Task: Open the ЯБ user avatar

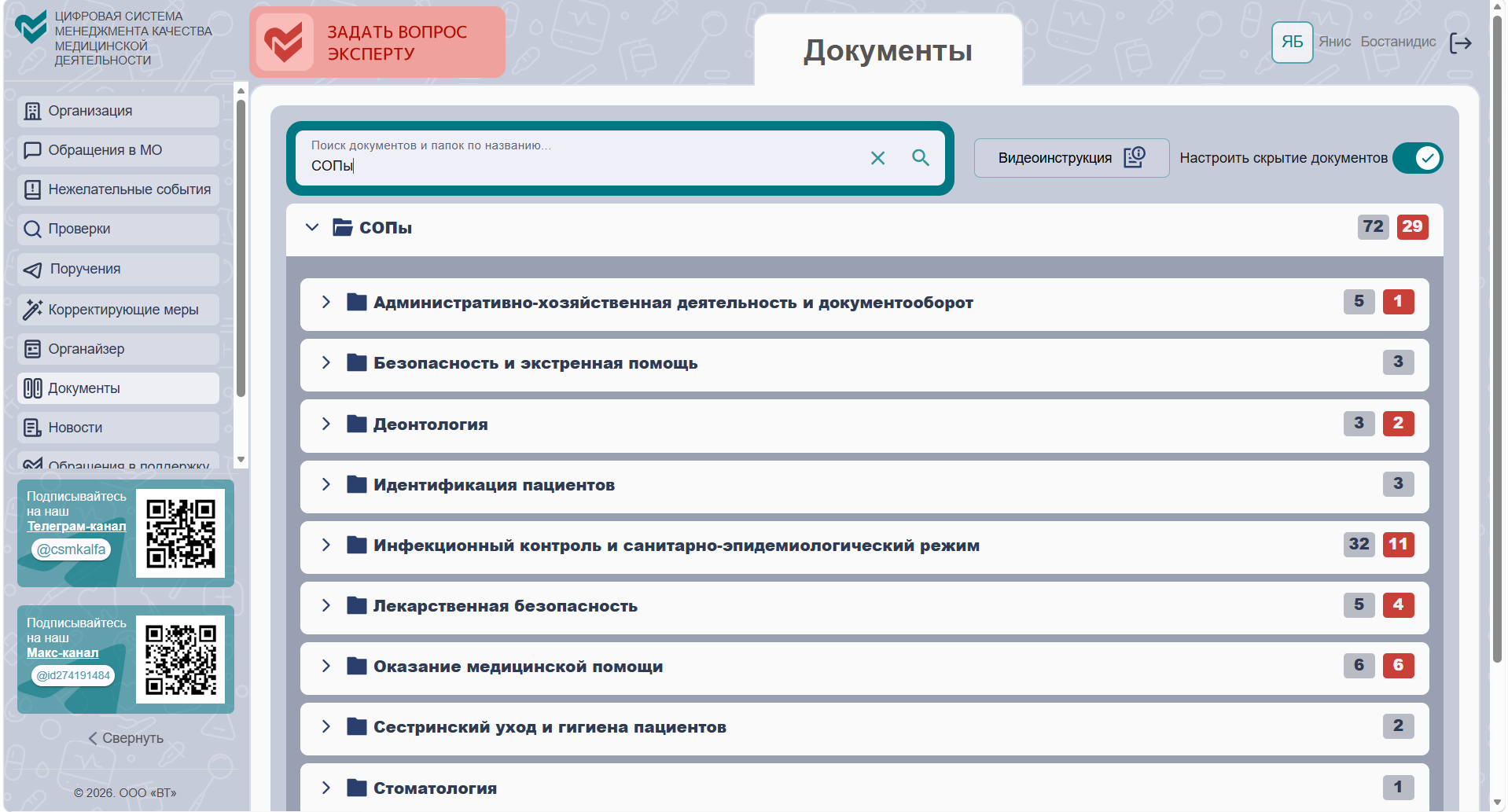Action: coord(1292,42)
